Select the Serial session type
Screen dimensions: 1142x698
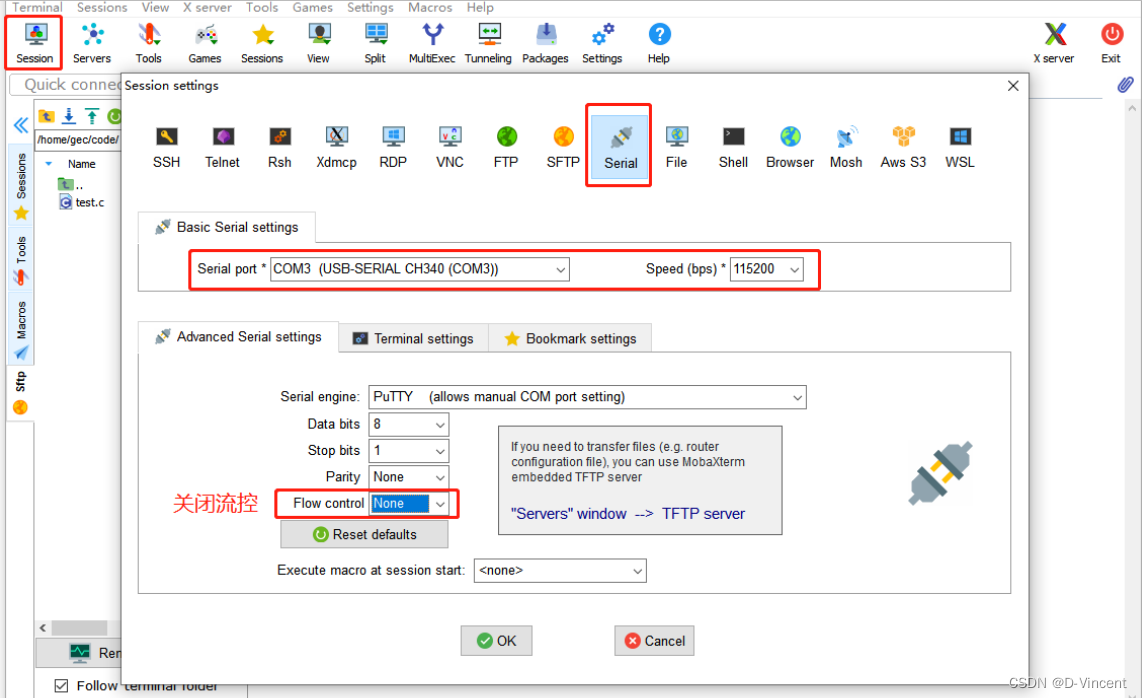click(x=621, y=146)
